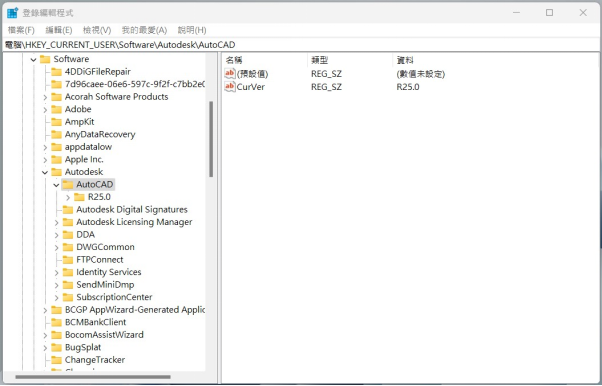Click the (數值未設定) data cell
This screenshot has width=602, height=386.
(420, 74)
